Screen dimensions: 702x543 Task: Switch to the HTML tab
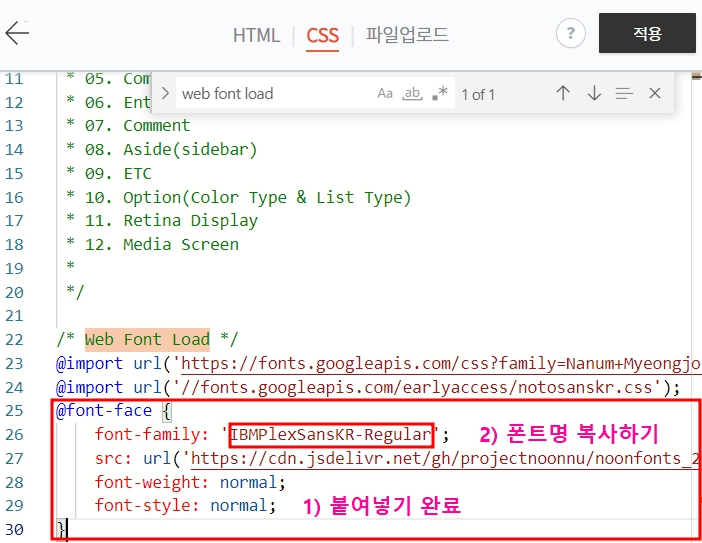(256, 35)
